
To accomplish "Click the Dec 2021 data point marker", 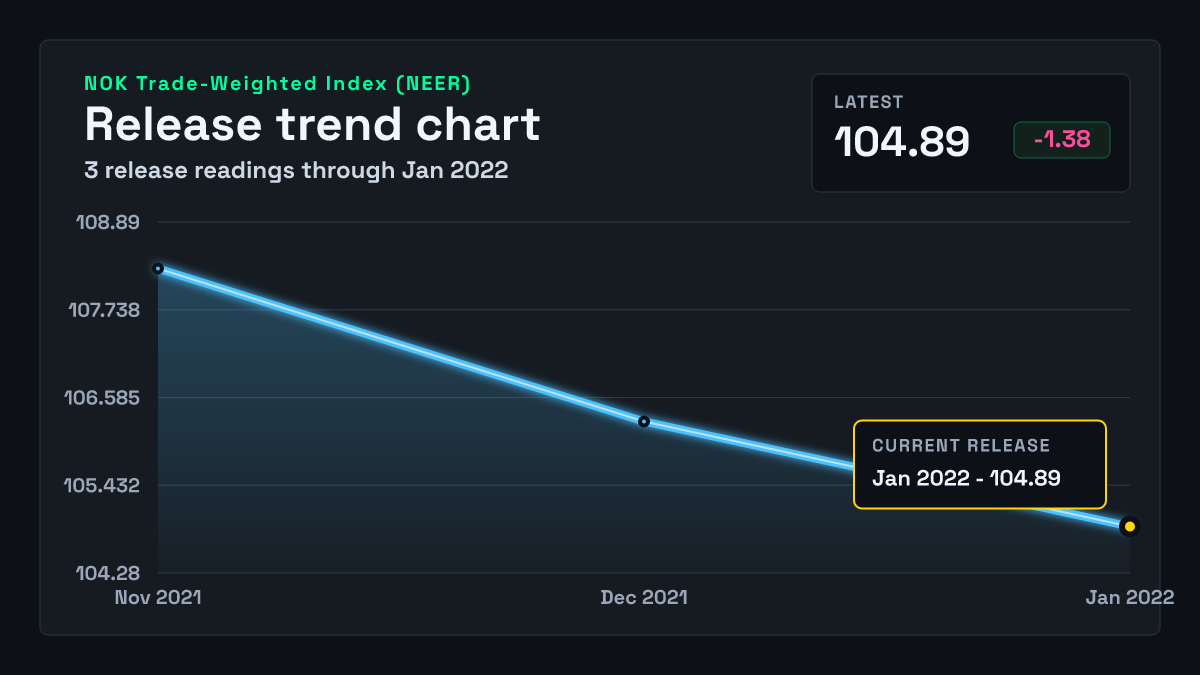I will tap(644, 422).
